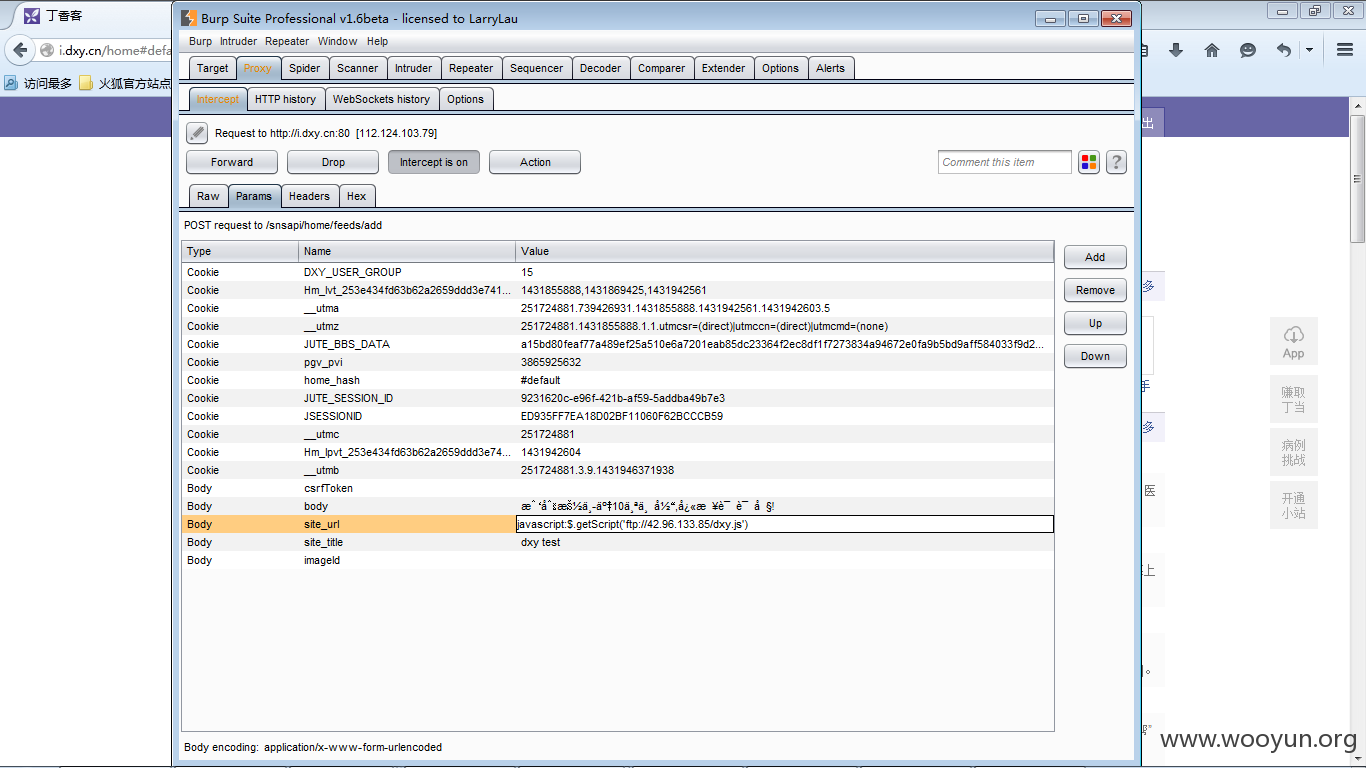Go back using Firefox back arrow
The width and height of the screenshot is (1366, 768).
[20, 50]
